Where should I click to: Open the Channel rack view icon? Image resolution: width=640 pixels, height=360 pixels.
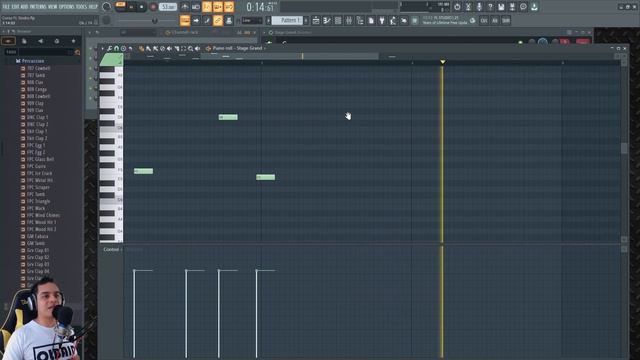click(x=338, y=20)
